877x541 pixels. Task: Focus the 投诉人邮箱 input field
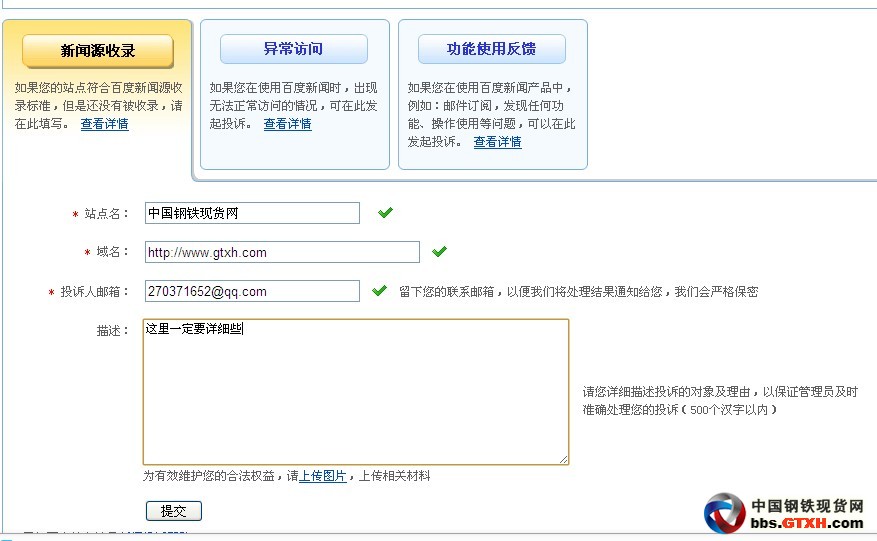point(252,291)
